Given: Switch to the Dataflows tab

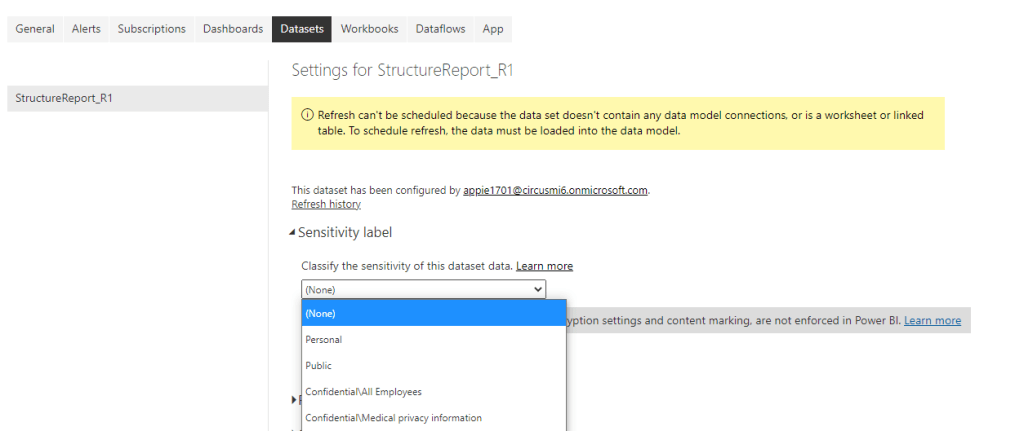Looking at the screenshot, I should (441, 29).
